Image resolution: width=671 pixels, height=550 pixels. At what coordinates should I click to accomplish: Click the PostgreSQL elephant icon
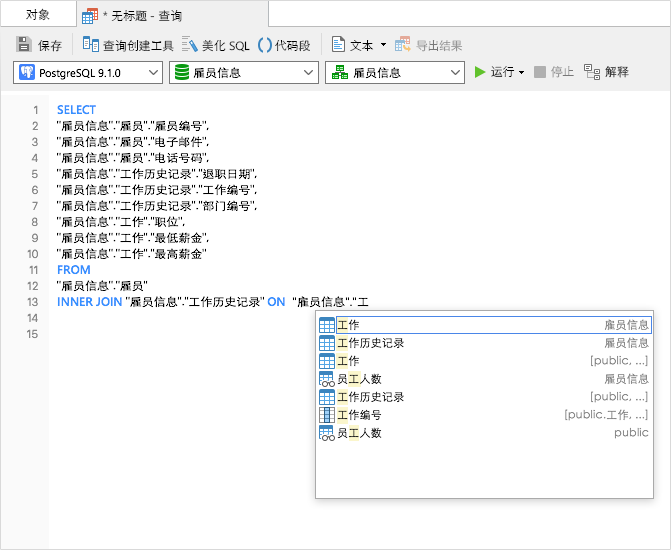(x=27, y=72)
